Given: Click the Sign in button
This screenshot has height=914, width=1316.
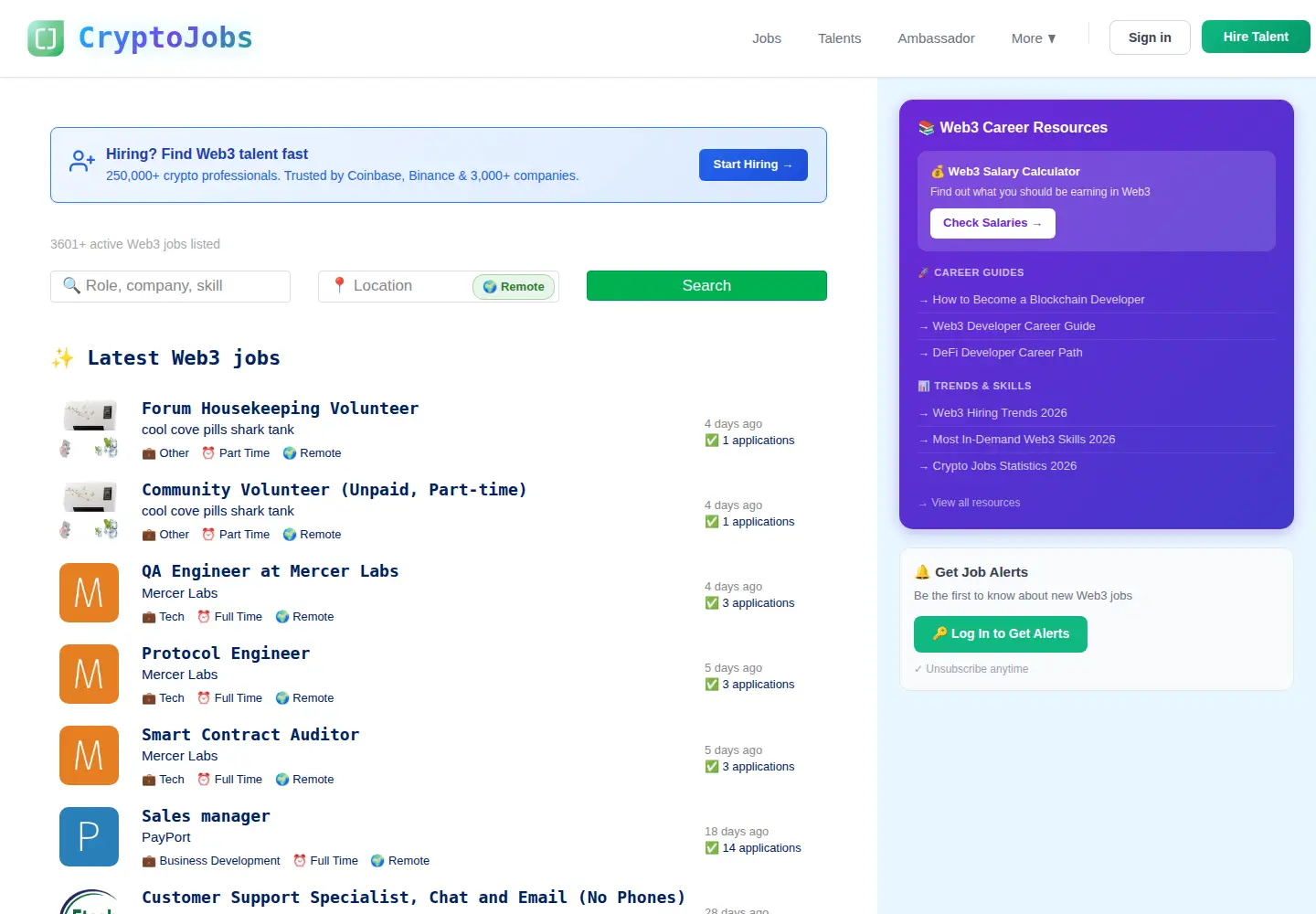Looking at the screenshot, I should pos(1150,37).
